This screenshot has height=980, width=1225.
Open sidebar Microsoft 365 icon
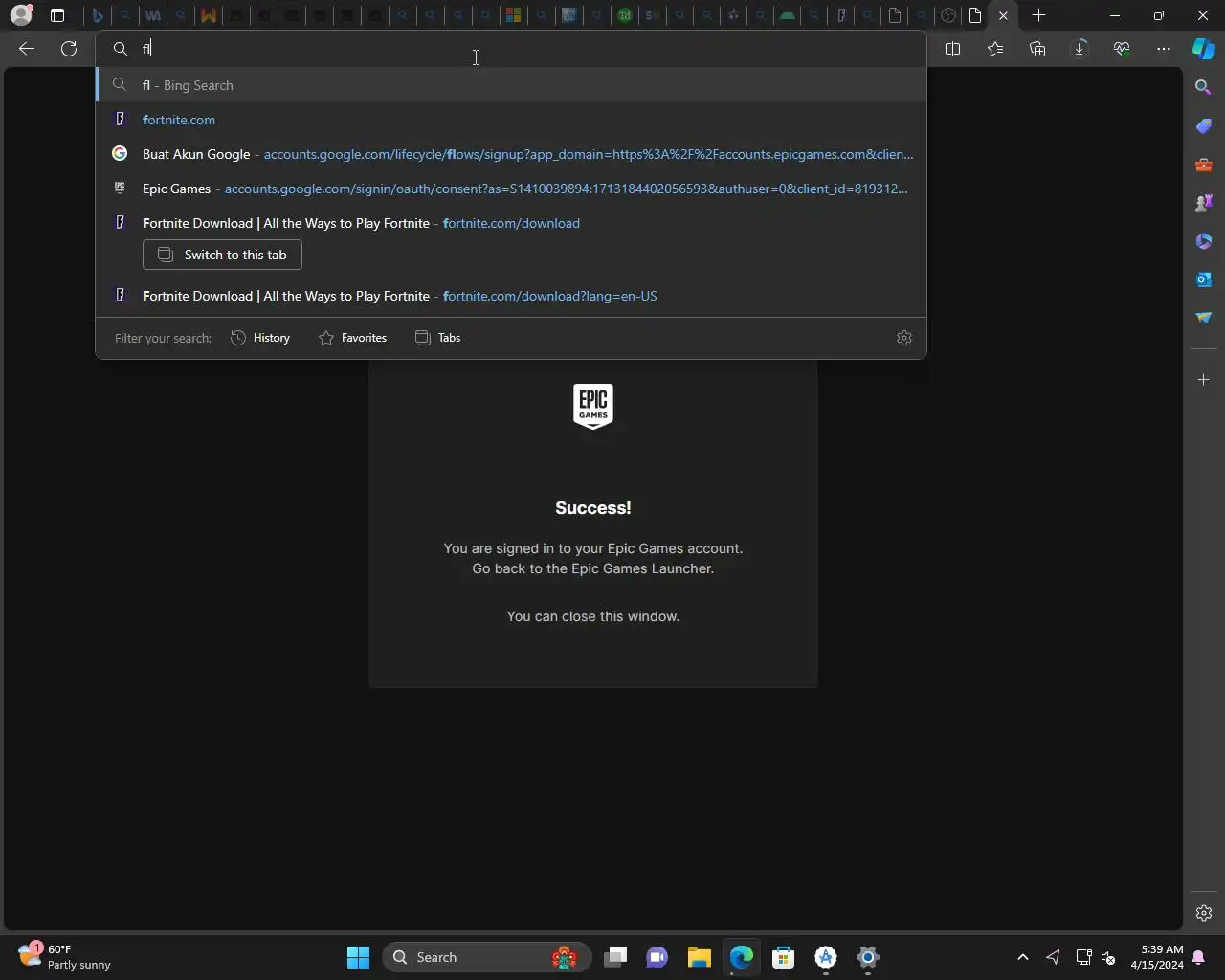pyautogui.click(x=1204, y=241)
